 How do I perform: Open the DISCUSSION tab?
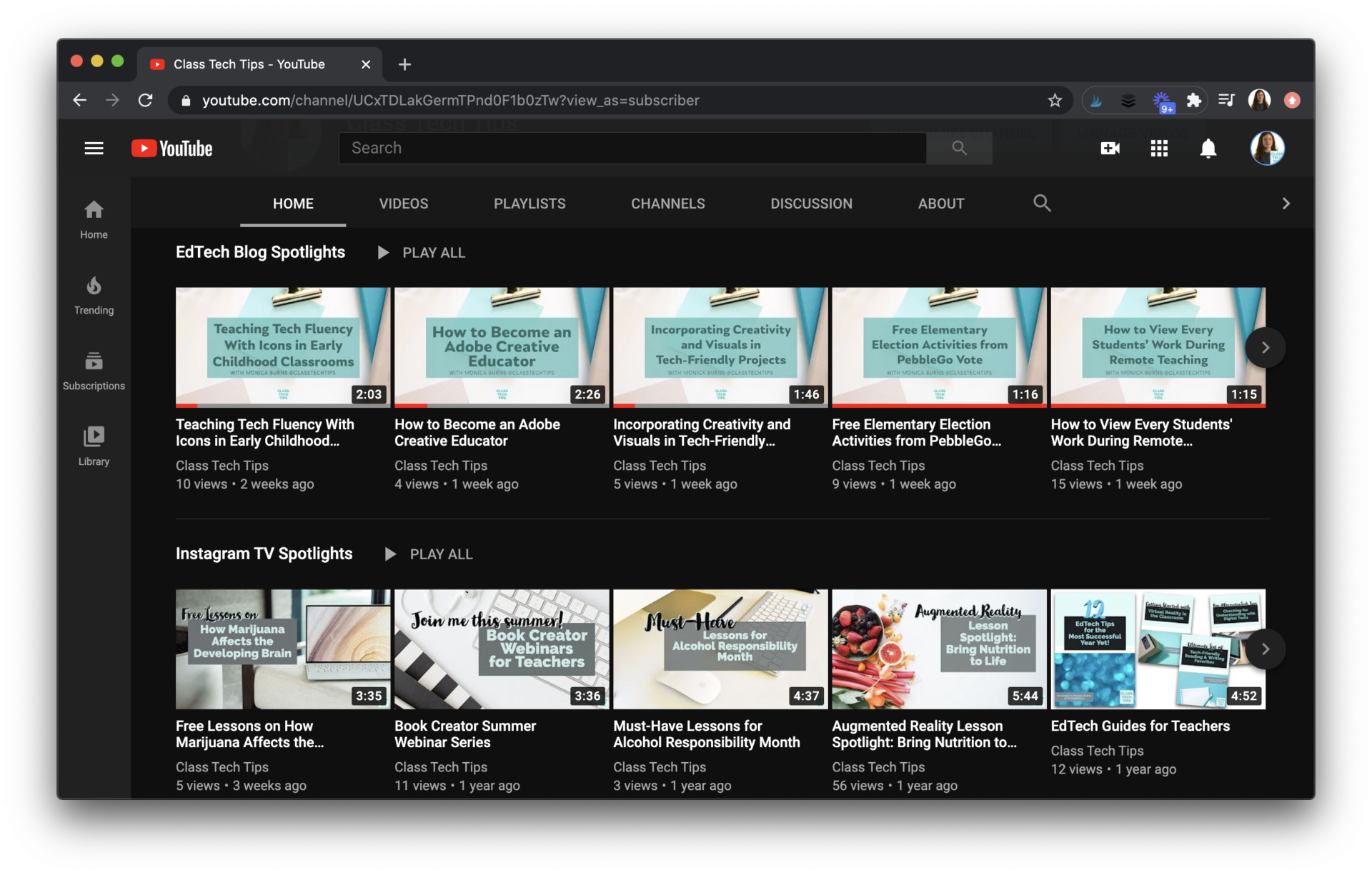tap(811, 203)
